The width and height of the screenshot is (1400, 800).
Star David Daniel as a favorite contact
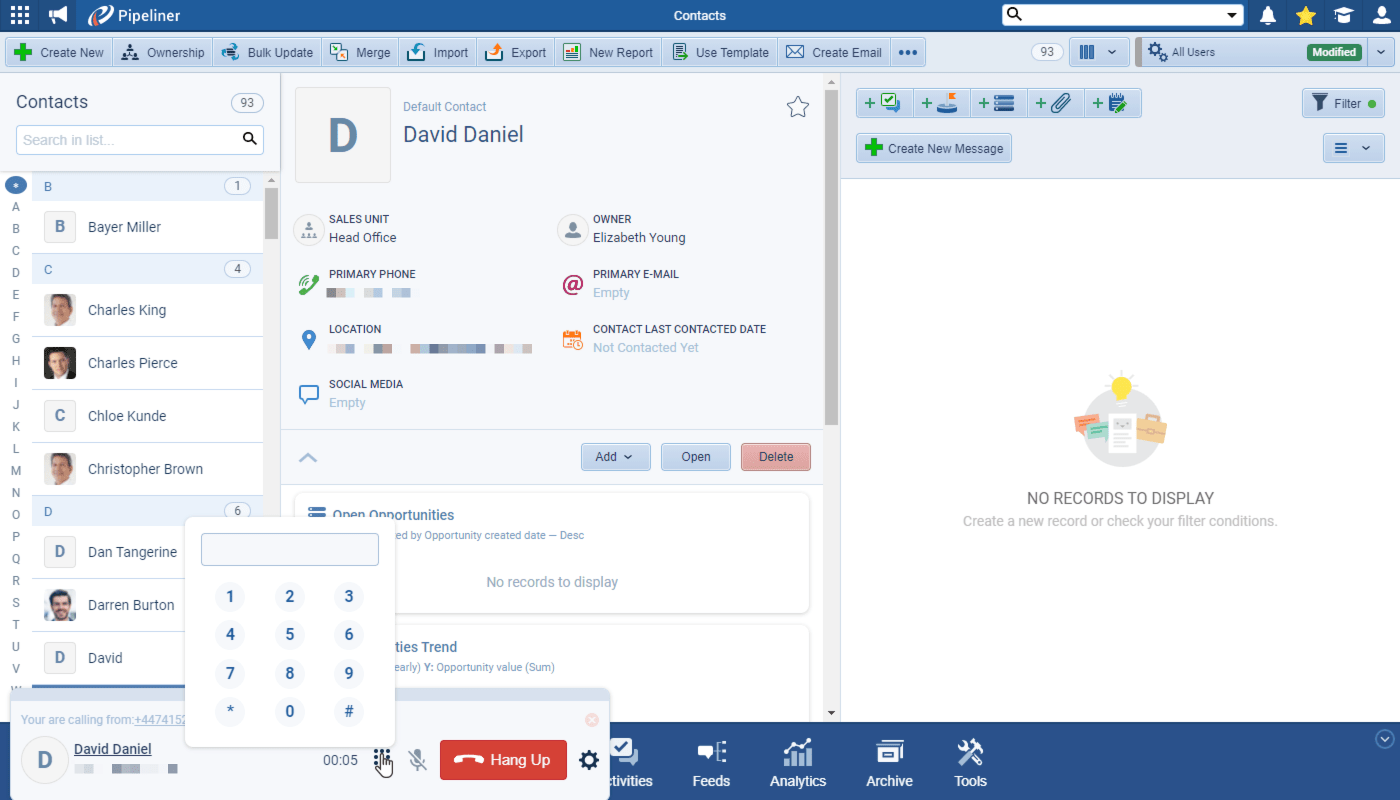[x=797, y=106]
